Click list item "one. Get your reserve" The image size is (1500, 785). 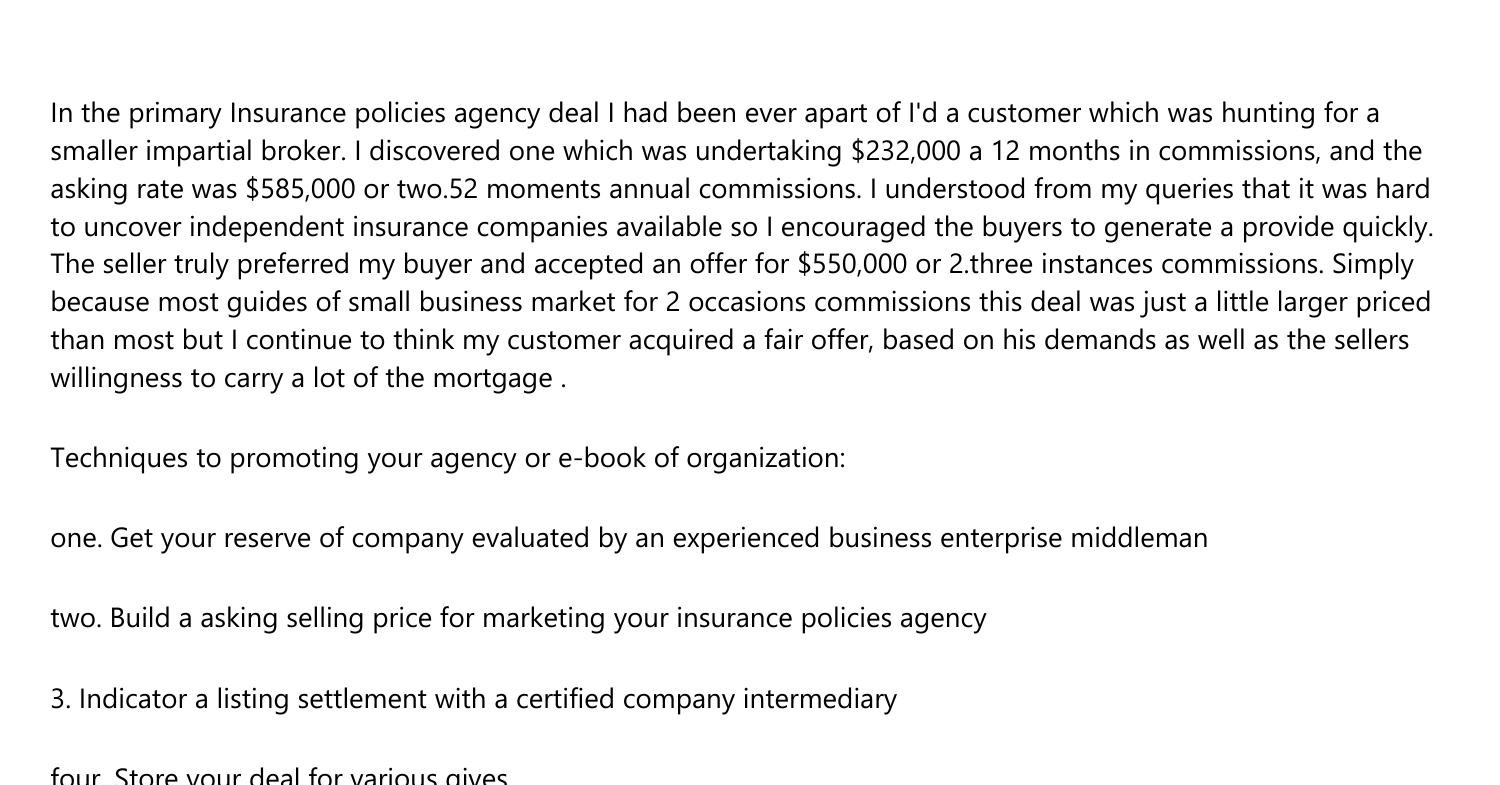[629, 538]
